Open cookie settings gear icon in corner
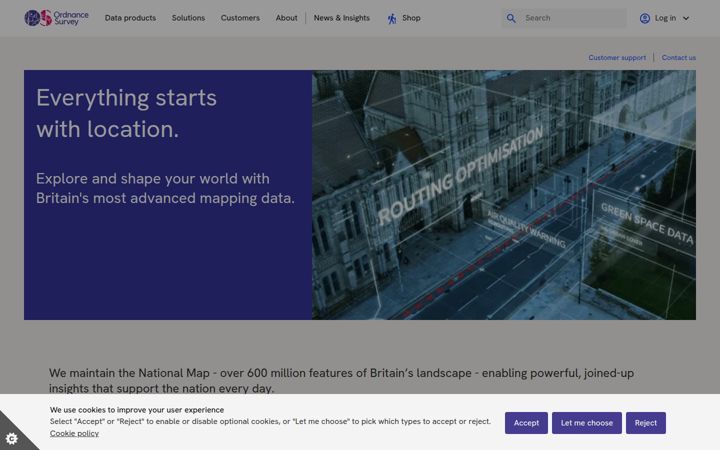Image resolution: width=720 pixels, height=450 pixels. [12, 439]
